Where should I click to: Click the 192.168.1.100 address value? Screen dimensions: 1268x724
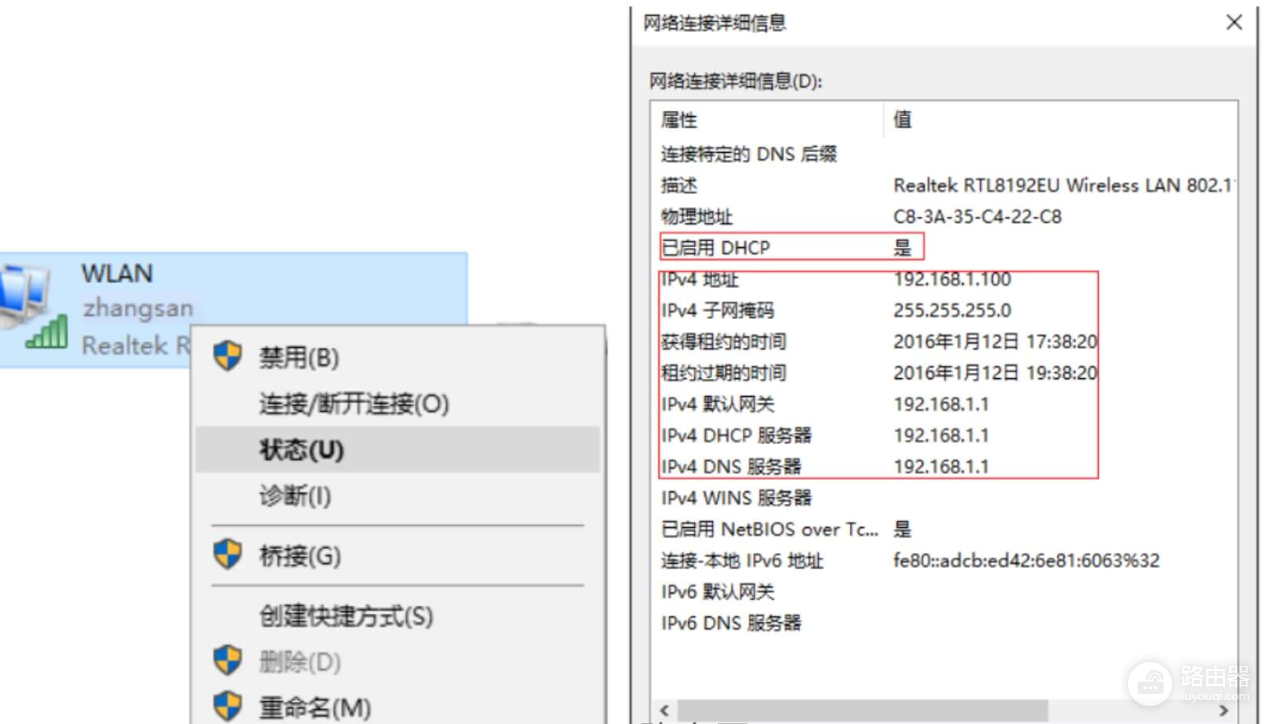point(952,279)
